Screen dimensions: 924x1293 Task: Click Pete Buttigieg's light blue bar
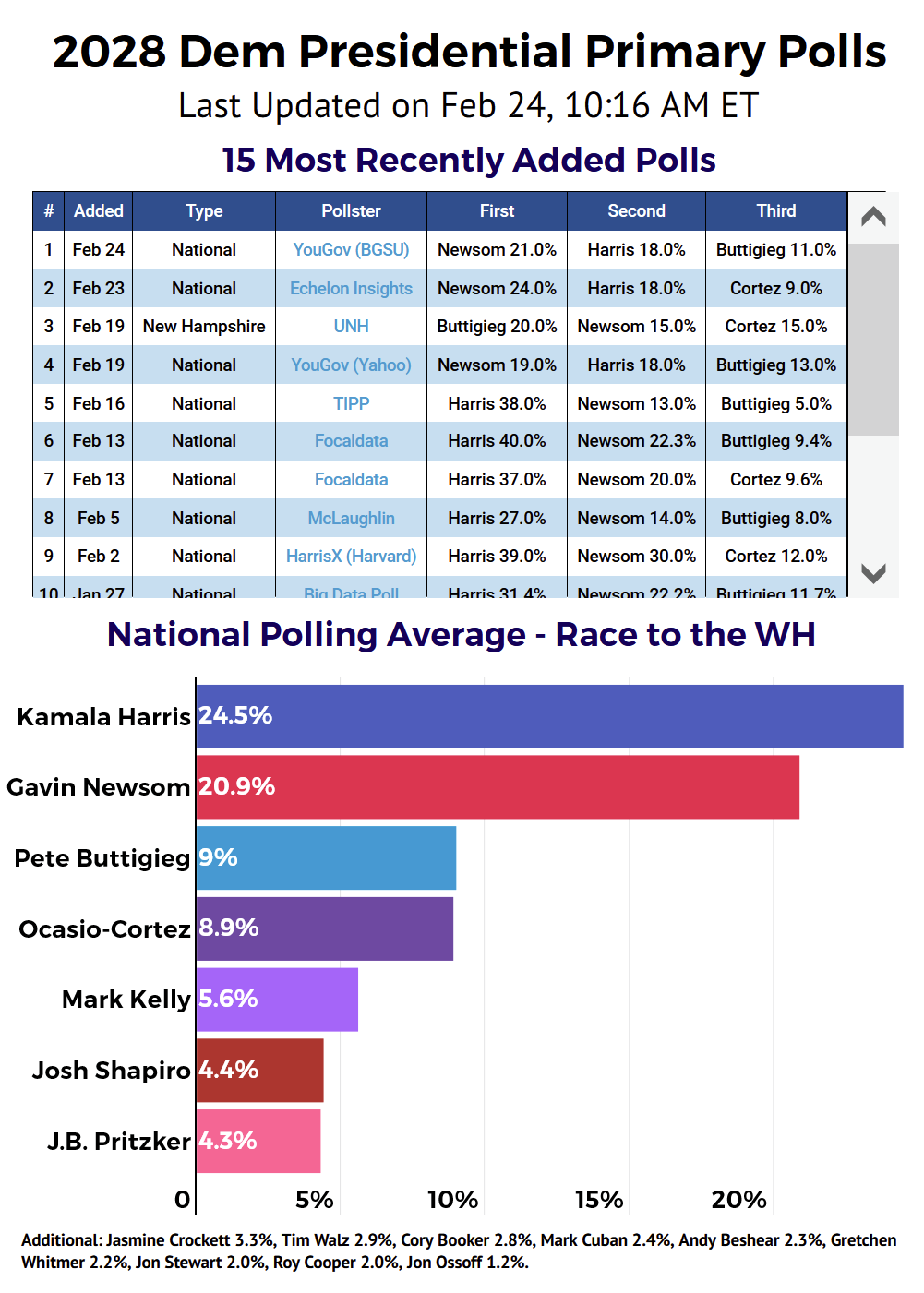pos(326,858)
